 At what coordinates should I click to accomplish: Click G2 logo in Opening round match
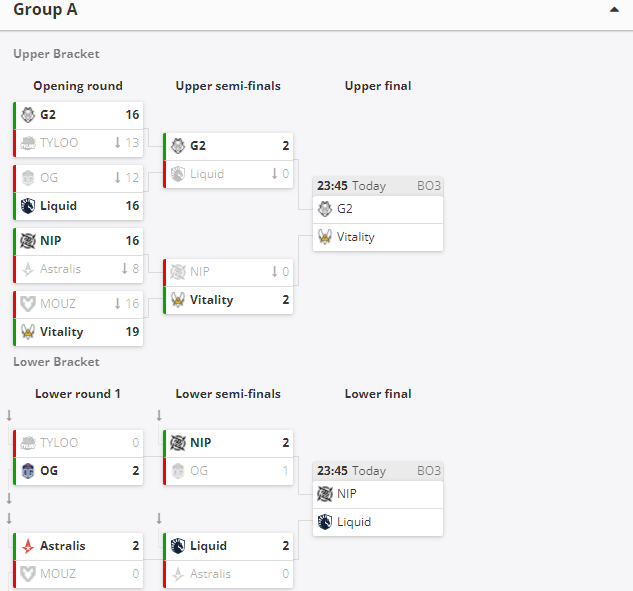point(28,115)
